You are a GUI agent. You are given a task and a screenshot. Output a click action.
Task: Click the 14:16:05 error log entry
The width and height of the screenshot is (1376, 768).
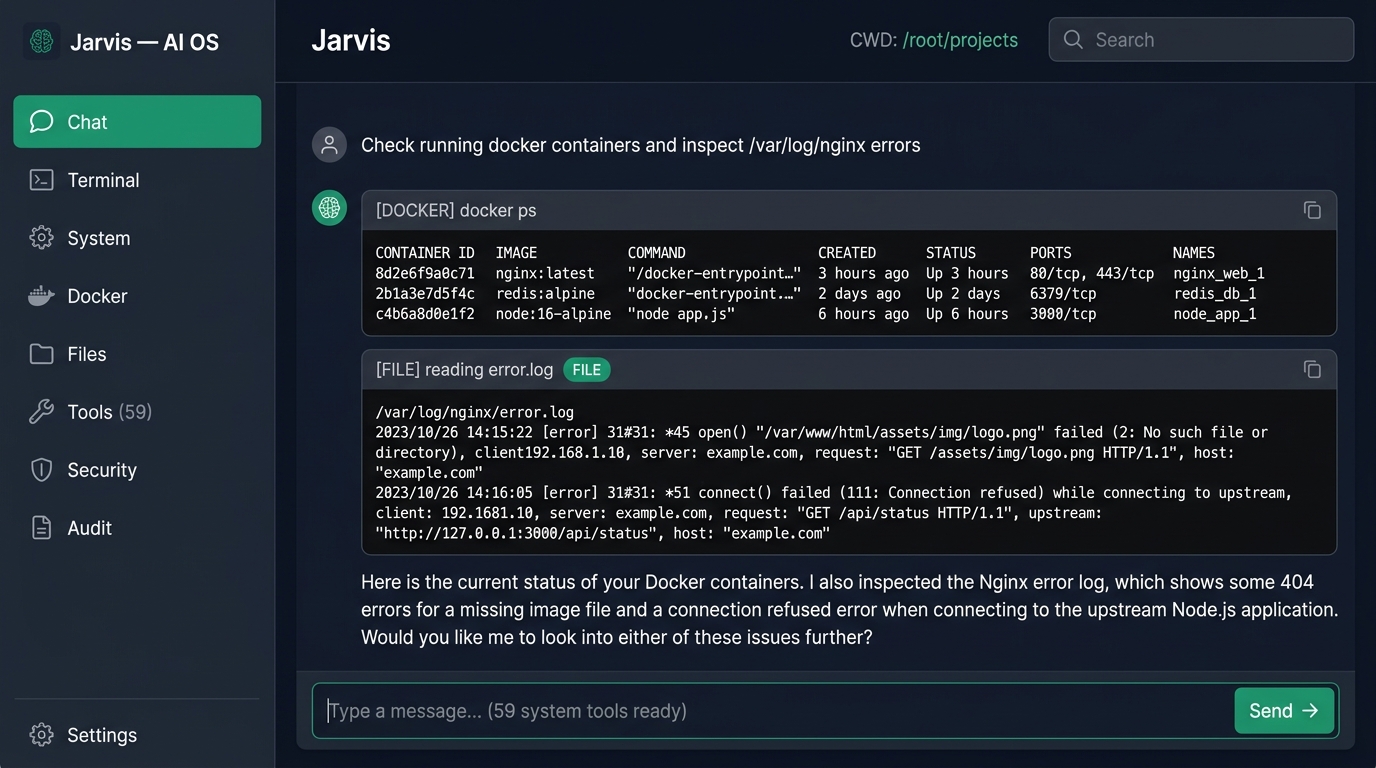pyautogui.click(x=834, y=513)
